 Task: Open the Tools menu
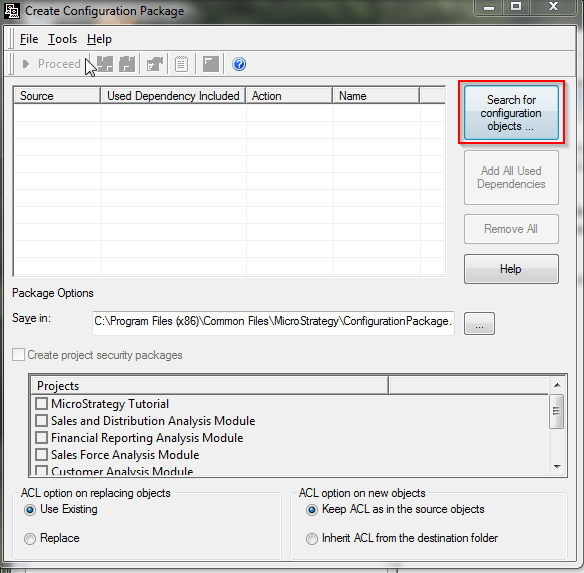click(x=62, y=39)
